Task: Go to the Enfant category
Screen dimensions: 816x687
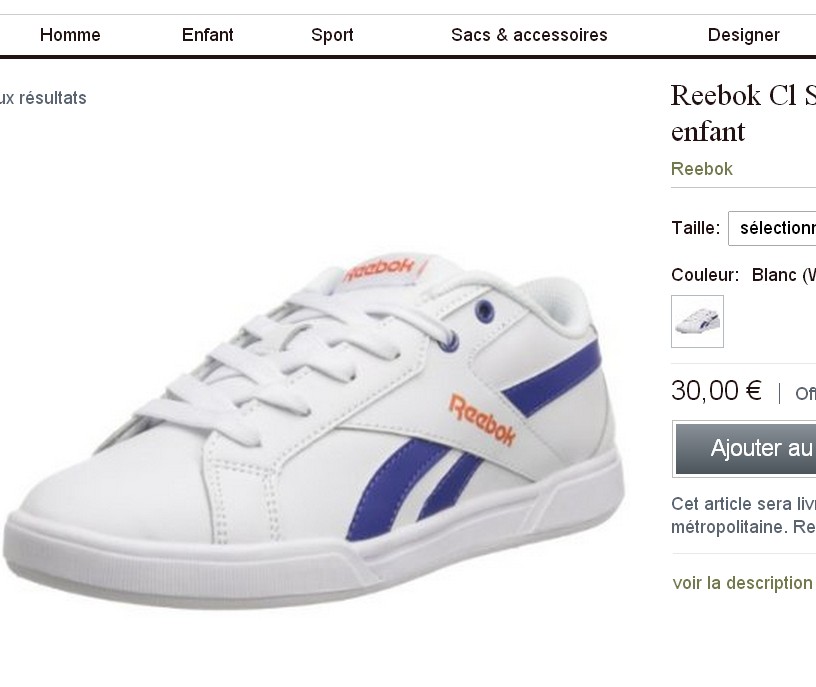Action: [208, 35]
